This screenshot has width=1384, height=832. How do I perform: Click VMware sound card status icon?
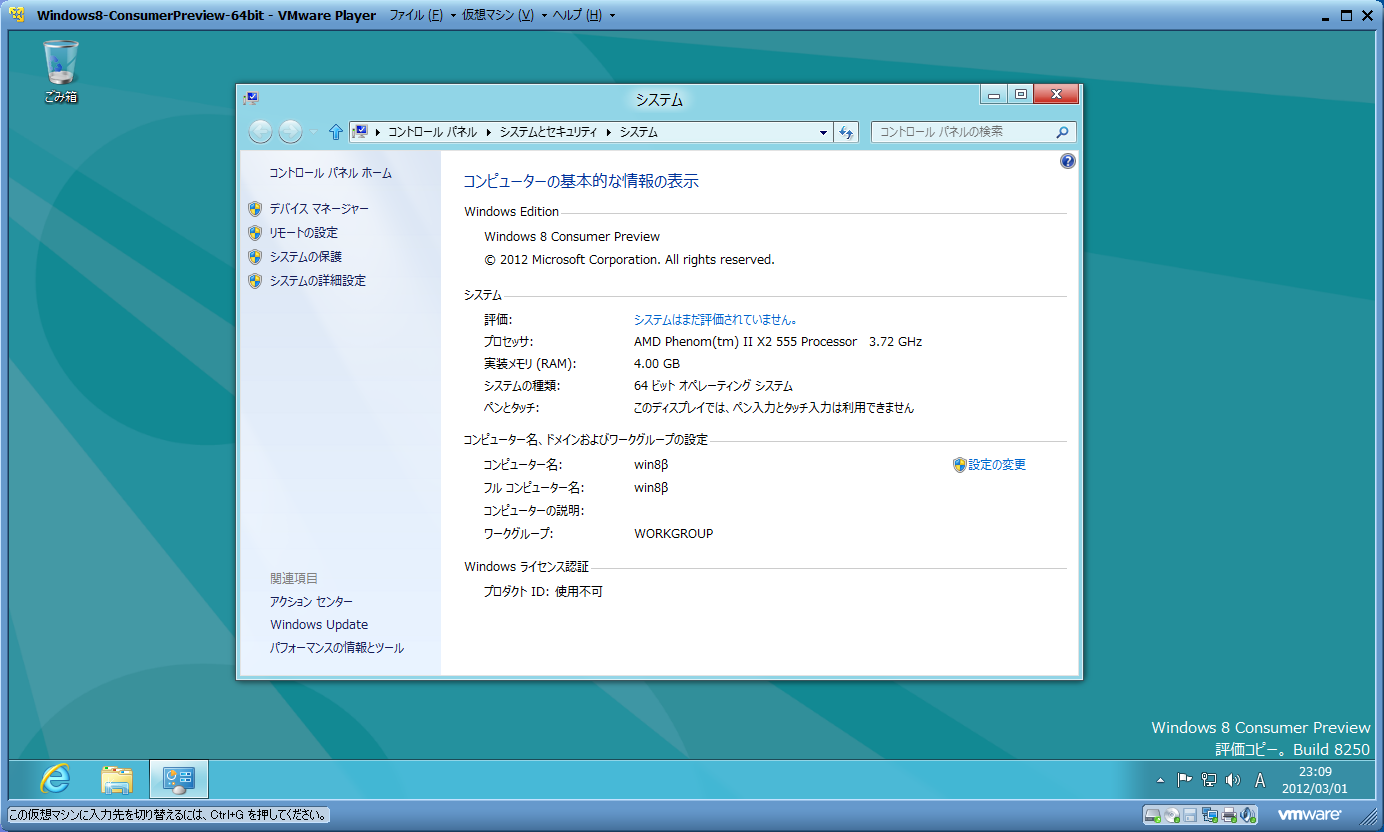(1246, 815)
